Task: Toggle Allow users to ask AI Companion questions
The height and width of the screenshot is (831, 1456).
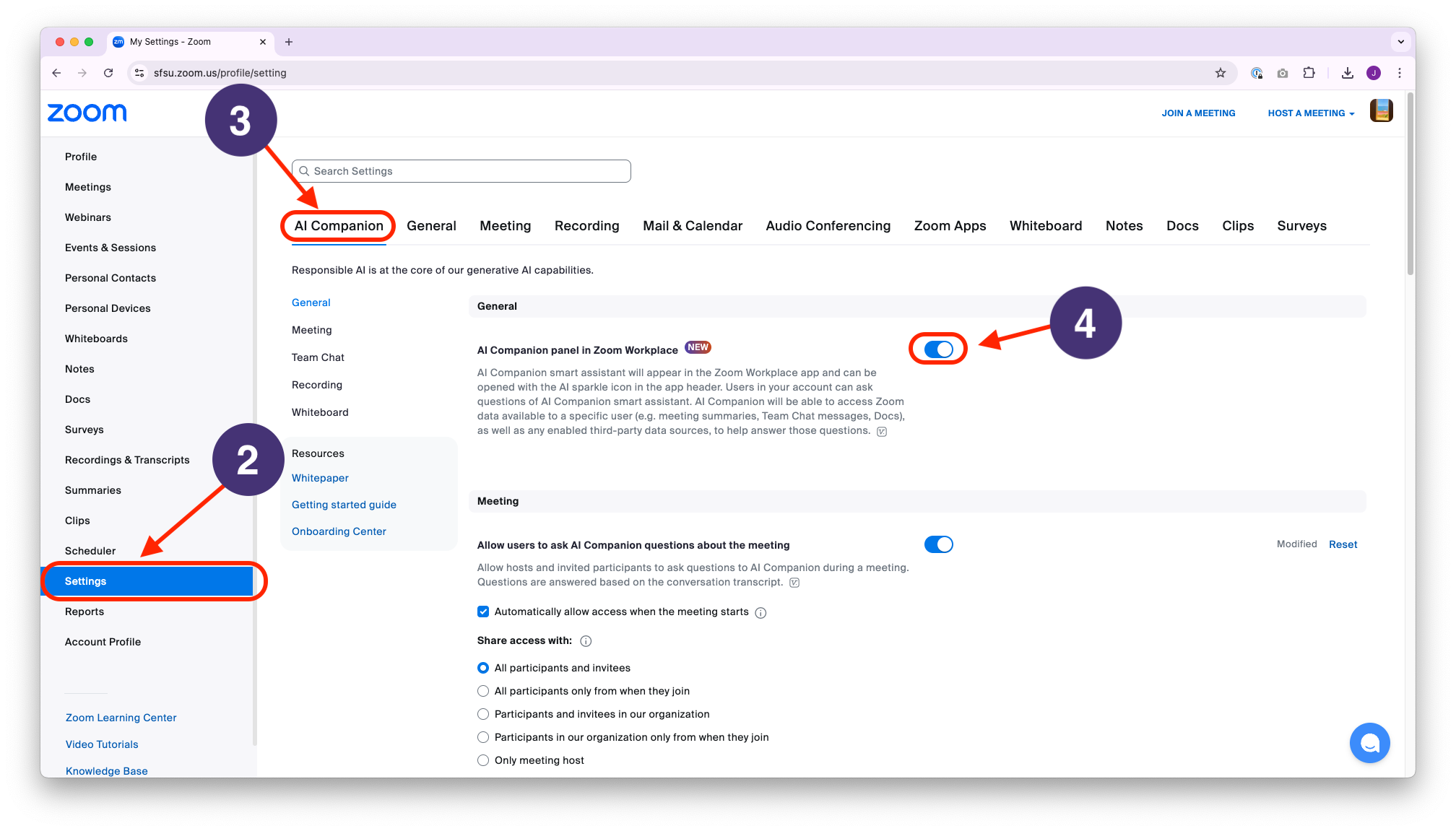Action: click(x=938, y=544)
